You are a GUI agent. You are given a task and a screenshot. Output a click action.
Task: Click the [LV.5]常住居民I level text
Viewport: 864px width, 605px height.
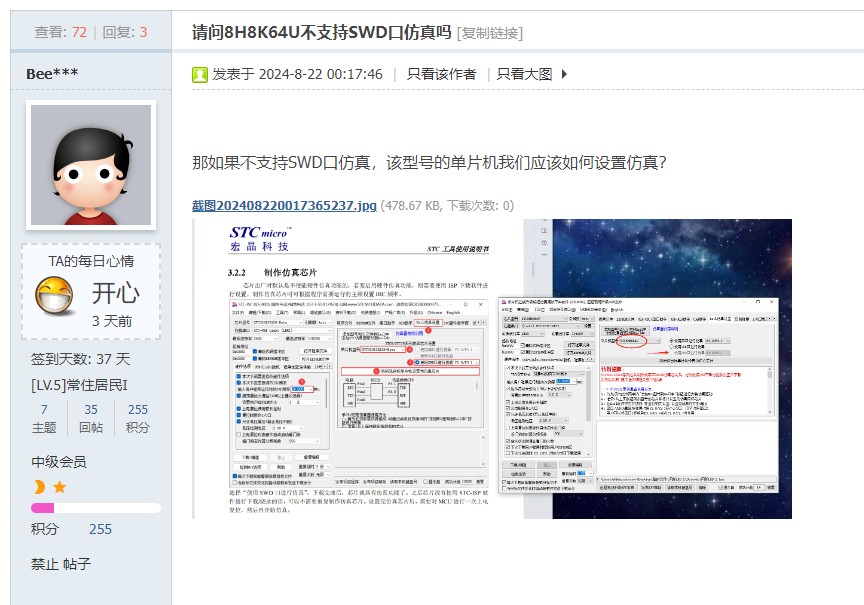[x=79, y=385]
